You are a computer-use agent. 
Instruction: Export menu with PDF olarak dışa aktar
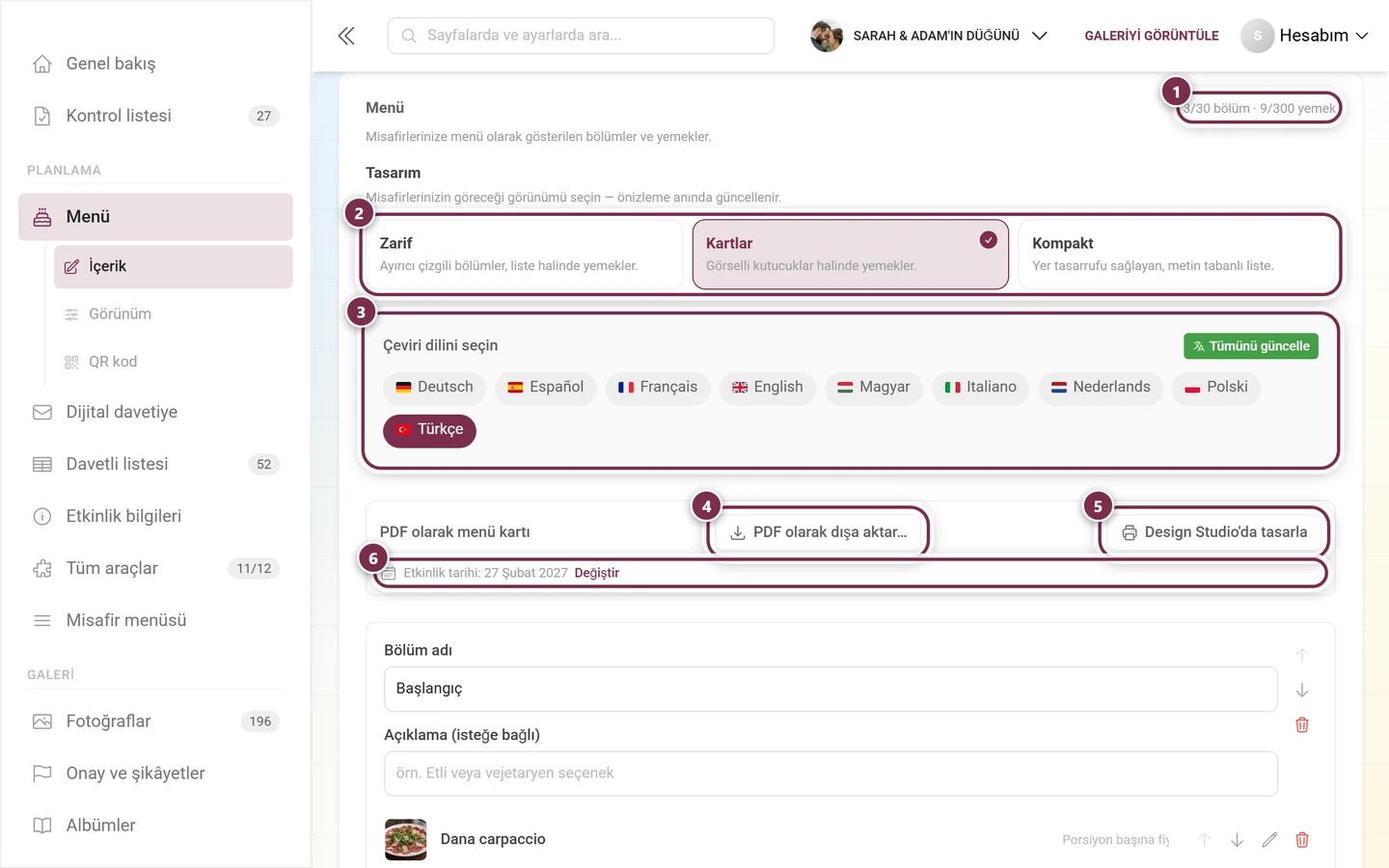(x=819, y=532)
